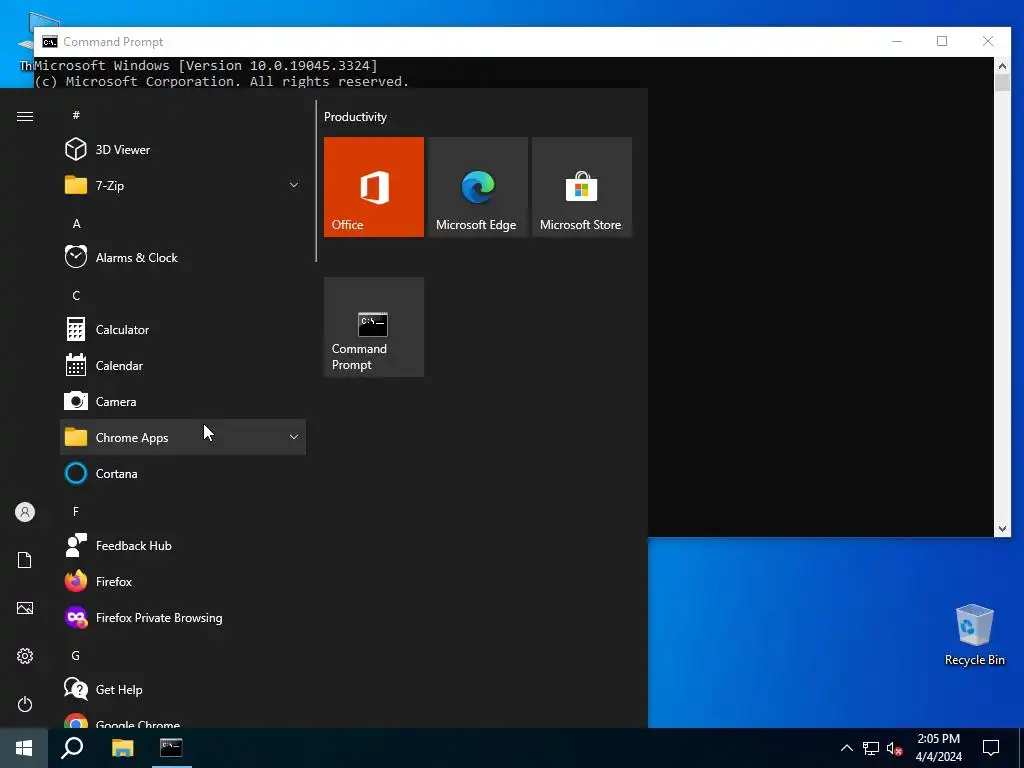
Task: Open the Microsoft Edge tile
Action: pos(477,187)
